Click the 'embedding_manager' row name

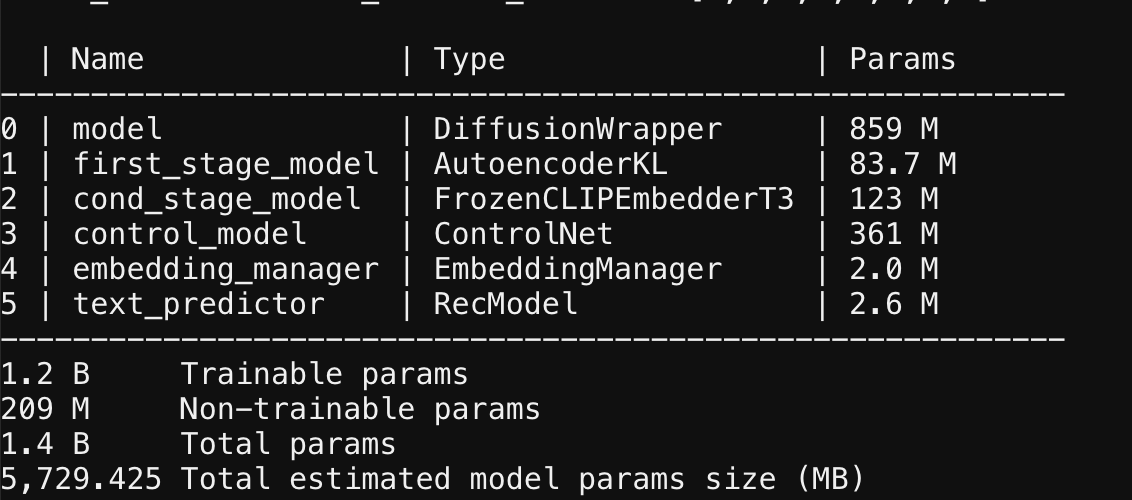(226, 269)
